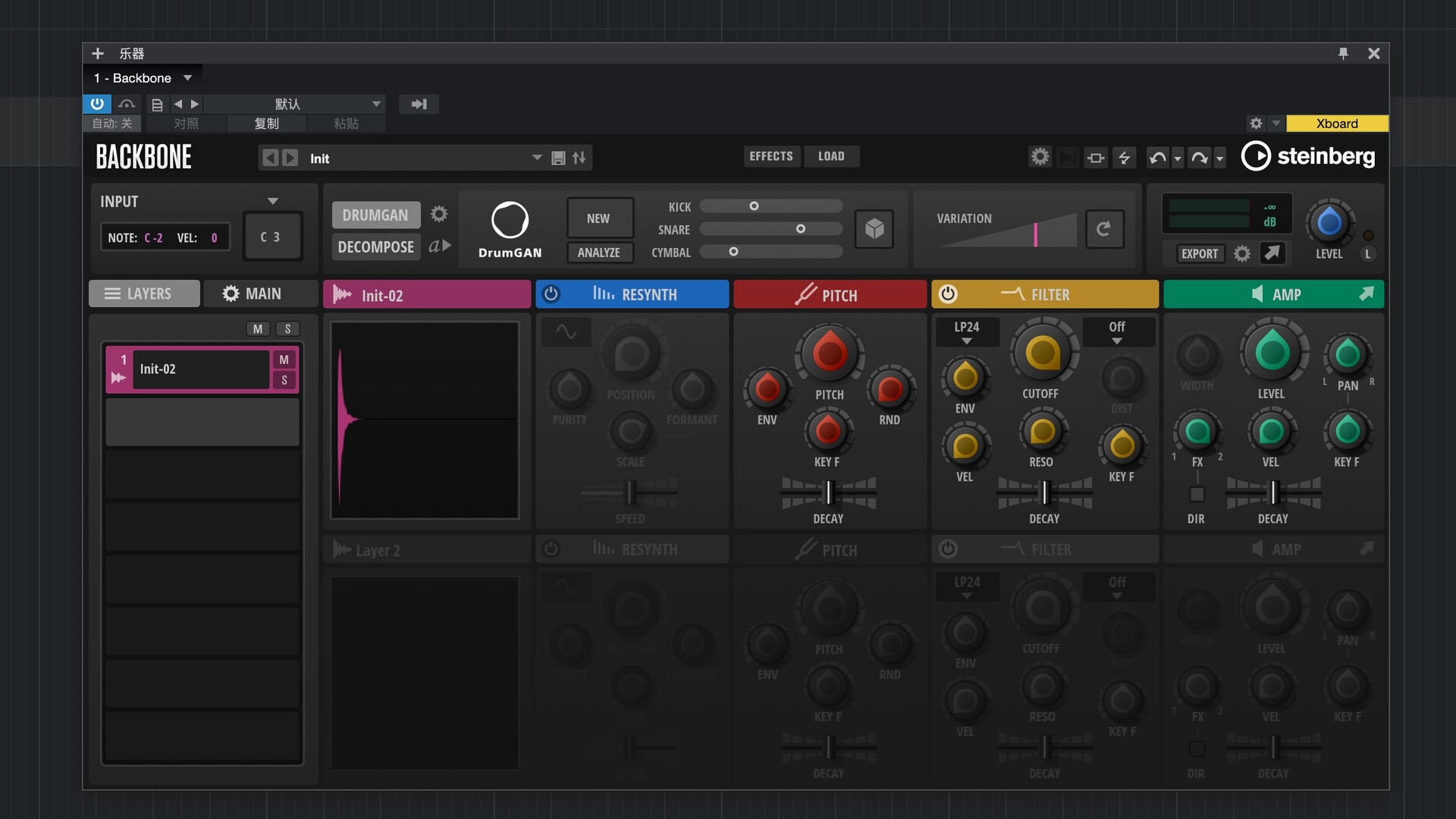Screen dimensions: 1456x819
Task: Open the filter distortion Off dropdown
Action: (1117, 332)
